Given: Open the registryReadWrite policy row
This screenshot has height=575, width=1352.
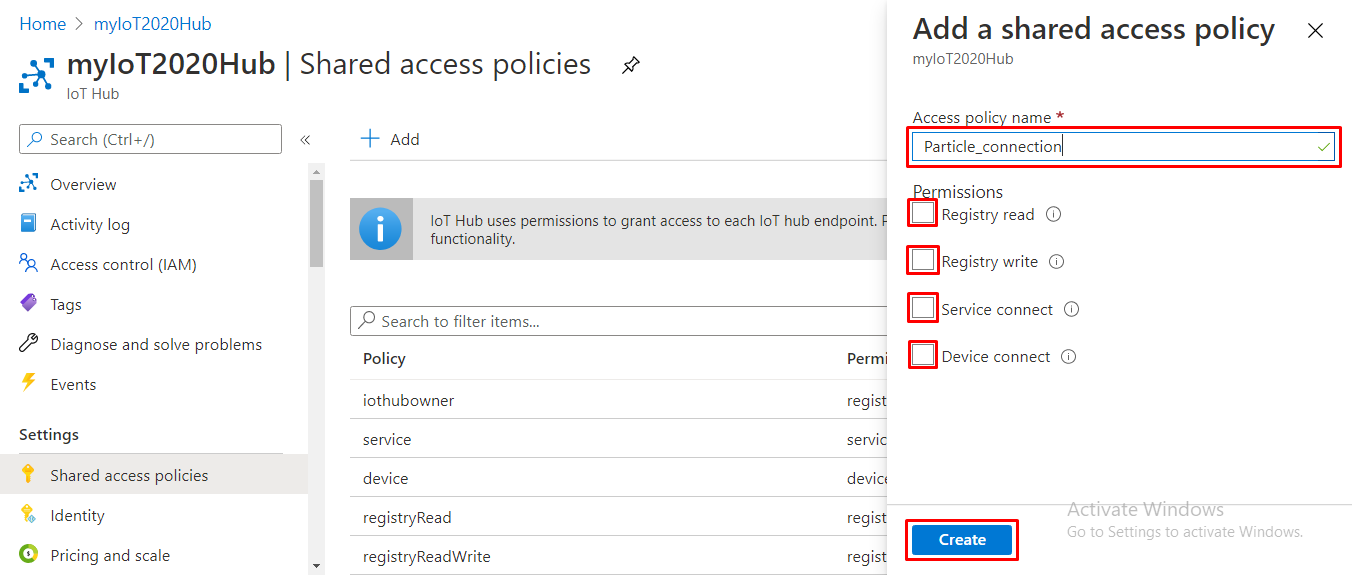Looking at the screenshot, I should (x=427, y=556).
